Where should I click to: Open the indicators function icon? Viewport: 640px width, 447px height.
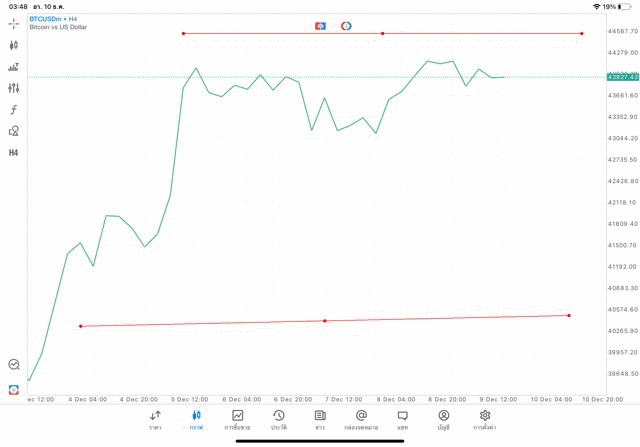click(x=14, y=110)
